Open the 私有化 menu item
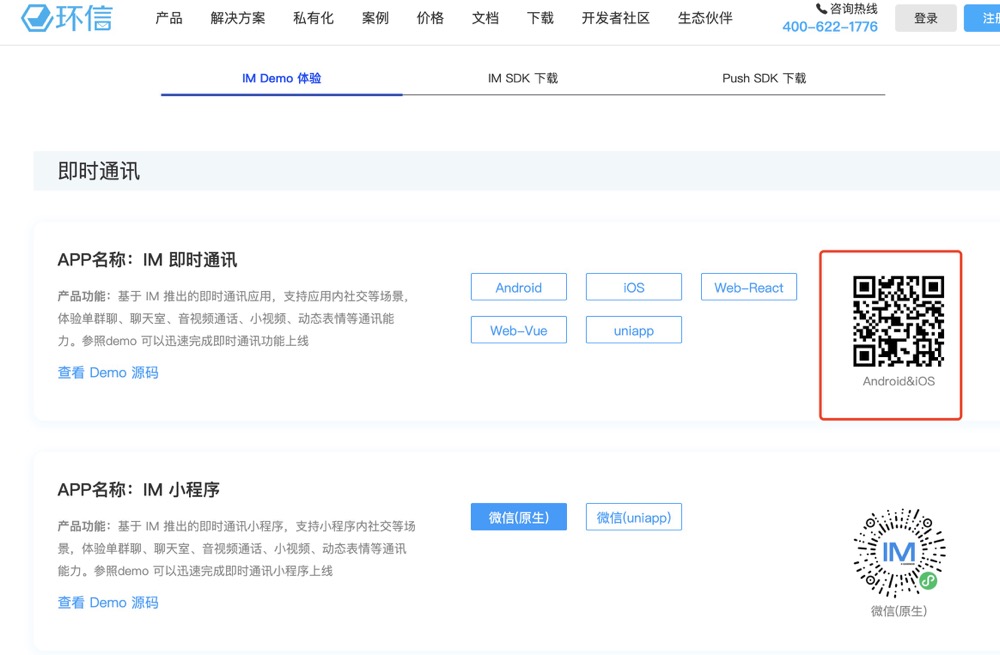The image size is (1000, 655). (313, 18)
